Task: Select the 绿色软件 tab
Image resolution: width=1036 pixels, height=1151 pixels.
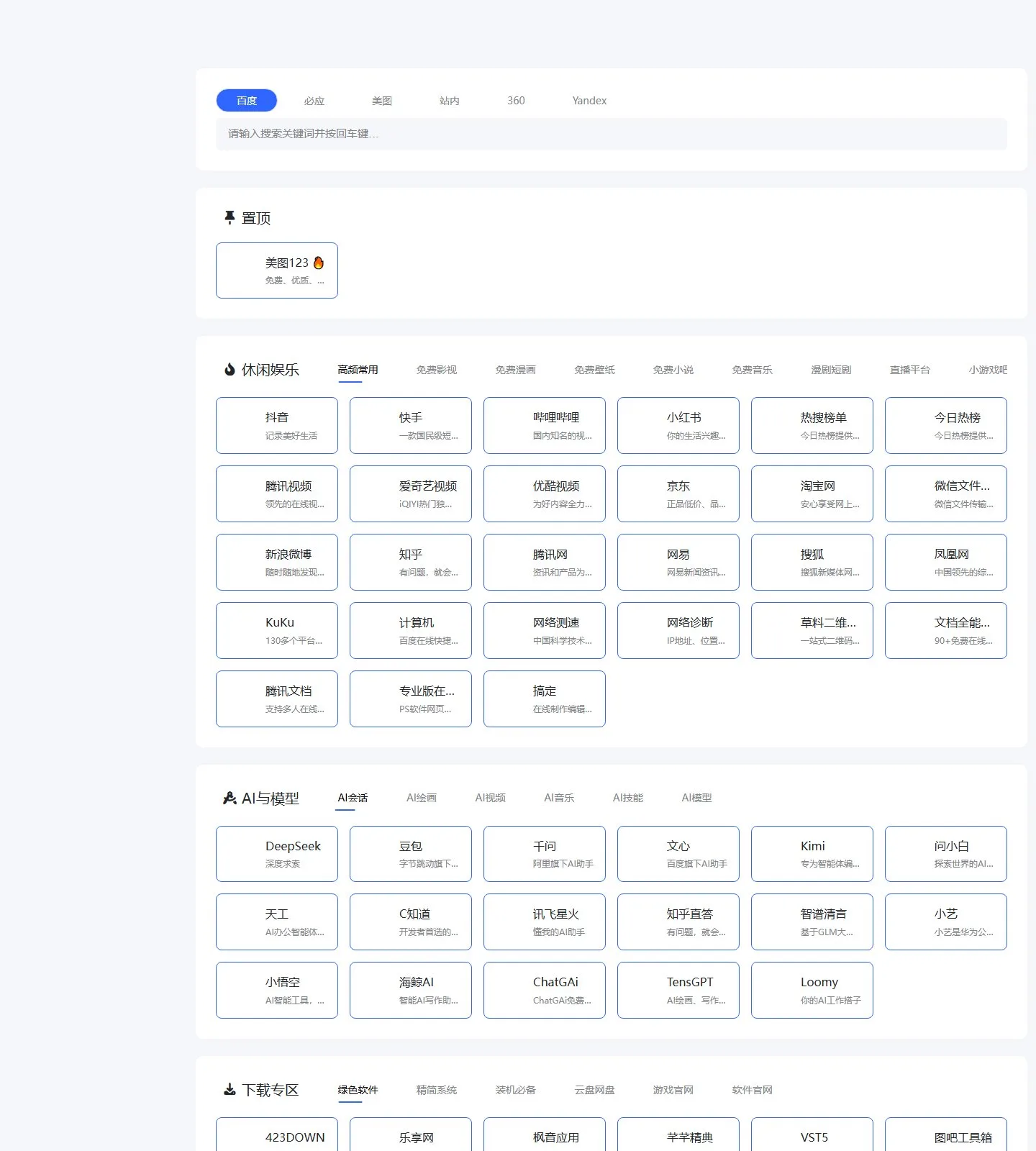Action: point(358,1090)
